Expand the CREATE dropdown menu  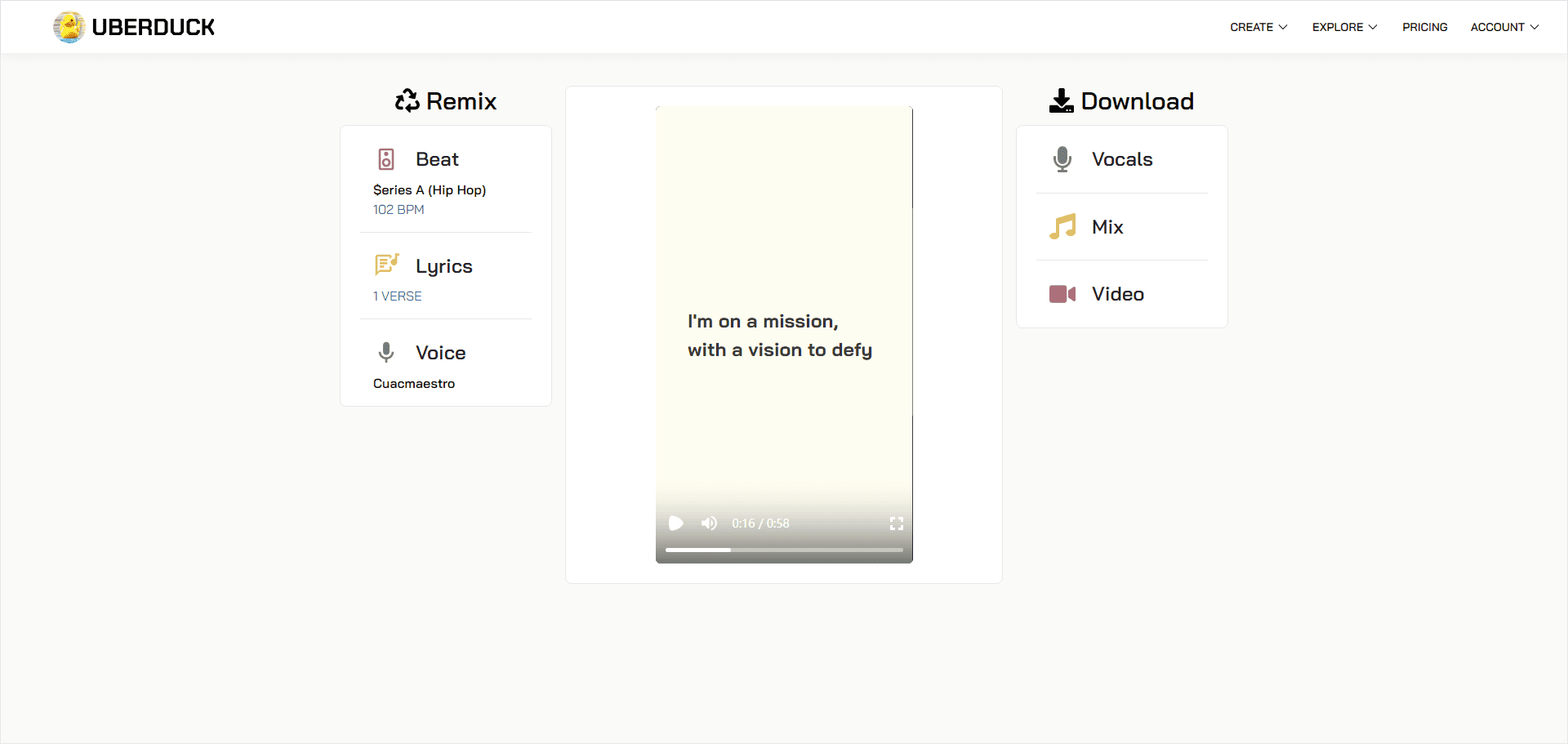point(1258,27)
